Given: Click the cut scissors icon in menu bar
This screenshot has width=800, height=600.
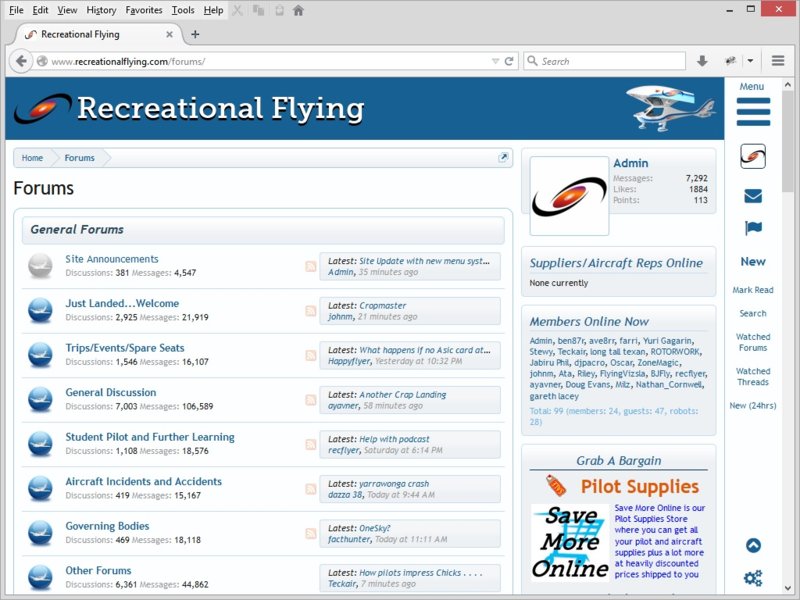Looking at the screenshot, I should pos(237,10).
